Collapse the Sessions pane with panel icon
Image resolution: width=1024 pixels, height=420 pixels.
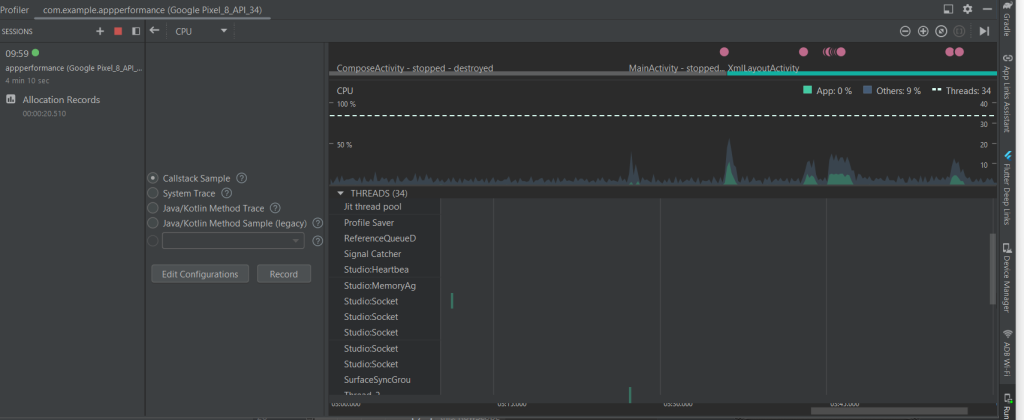click(x=136, y=31)
